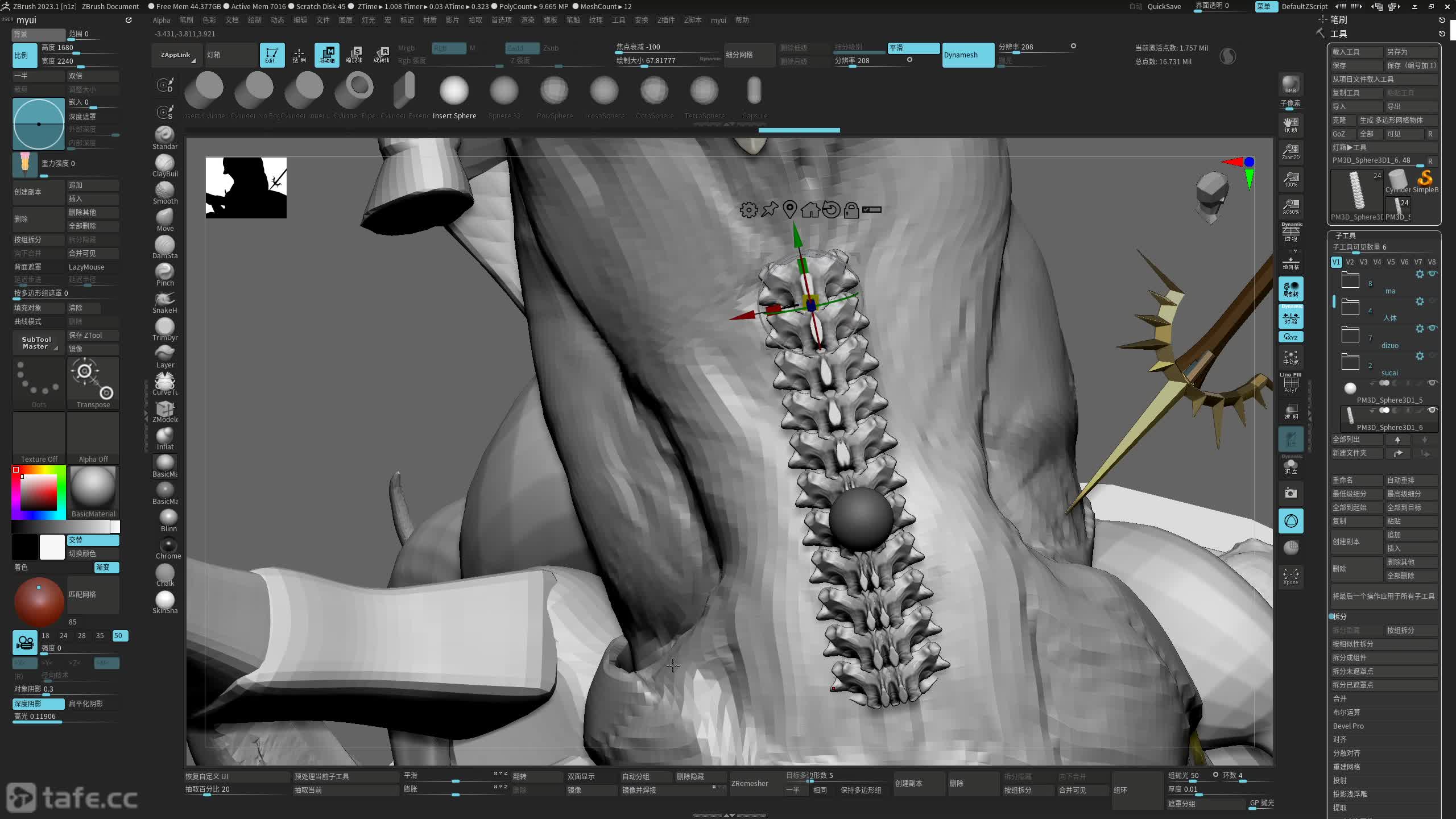This screenshot has width=1456, height=819.
Task: Select the ClayBuildup brush icon
Action: point(165,163)
